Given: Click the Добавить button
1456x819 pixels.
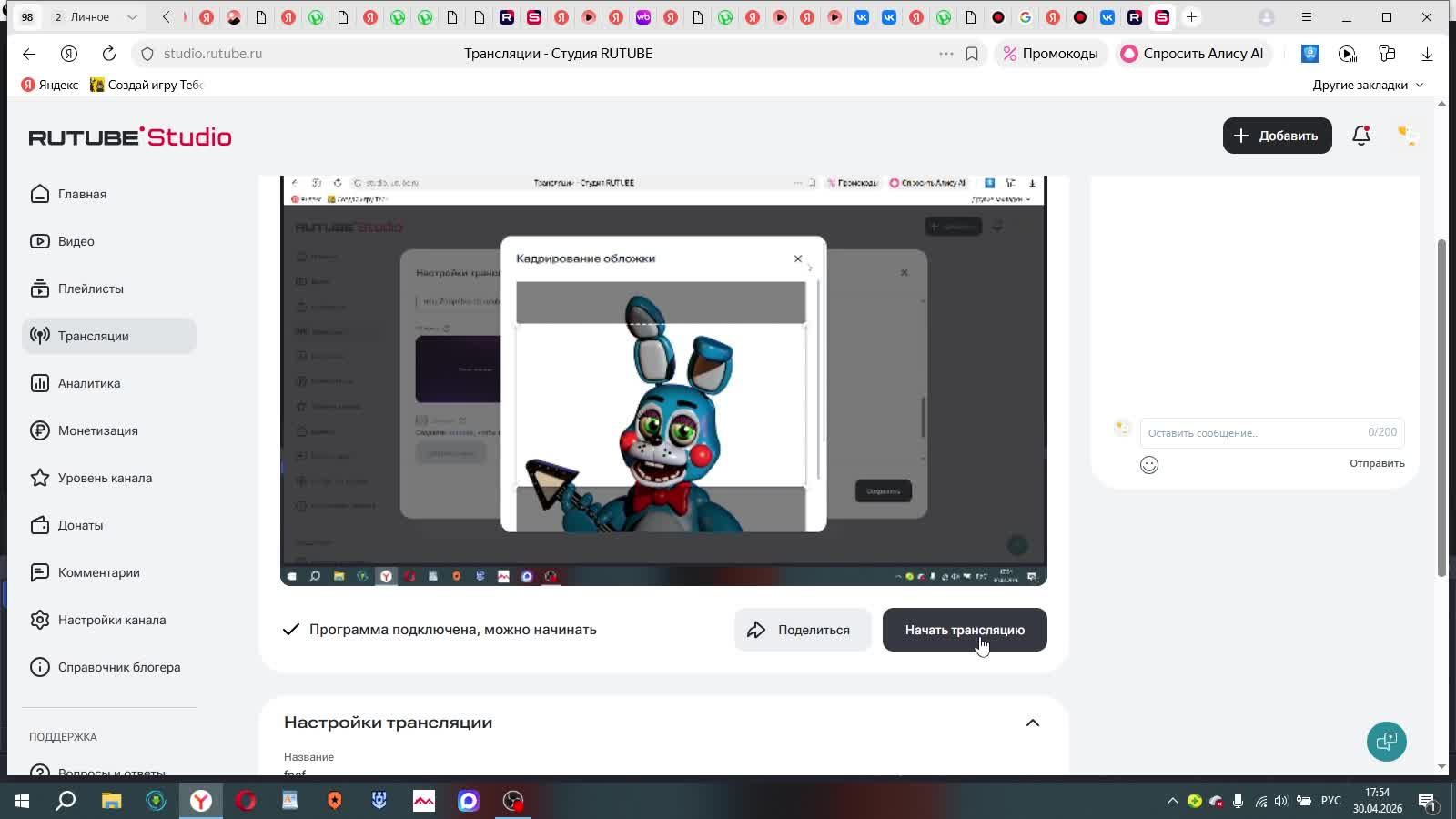Looking at the screenshot, I should 1277,136.
